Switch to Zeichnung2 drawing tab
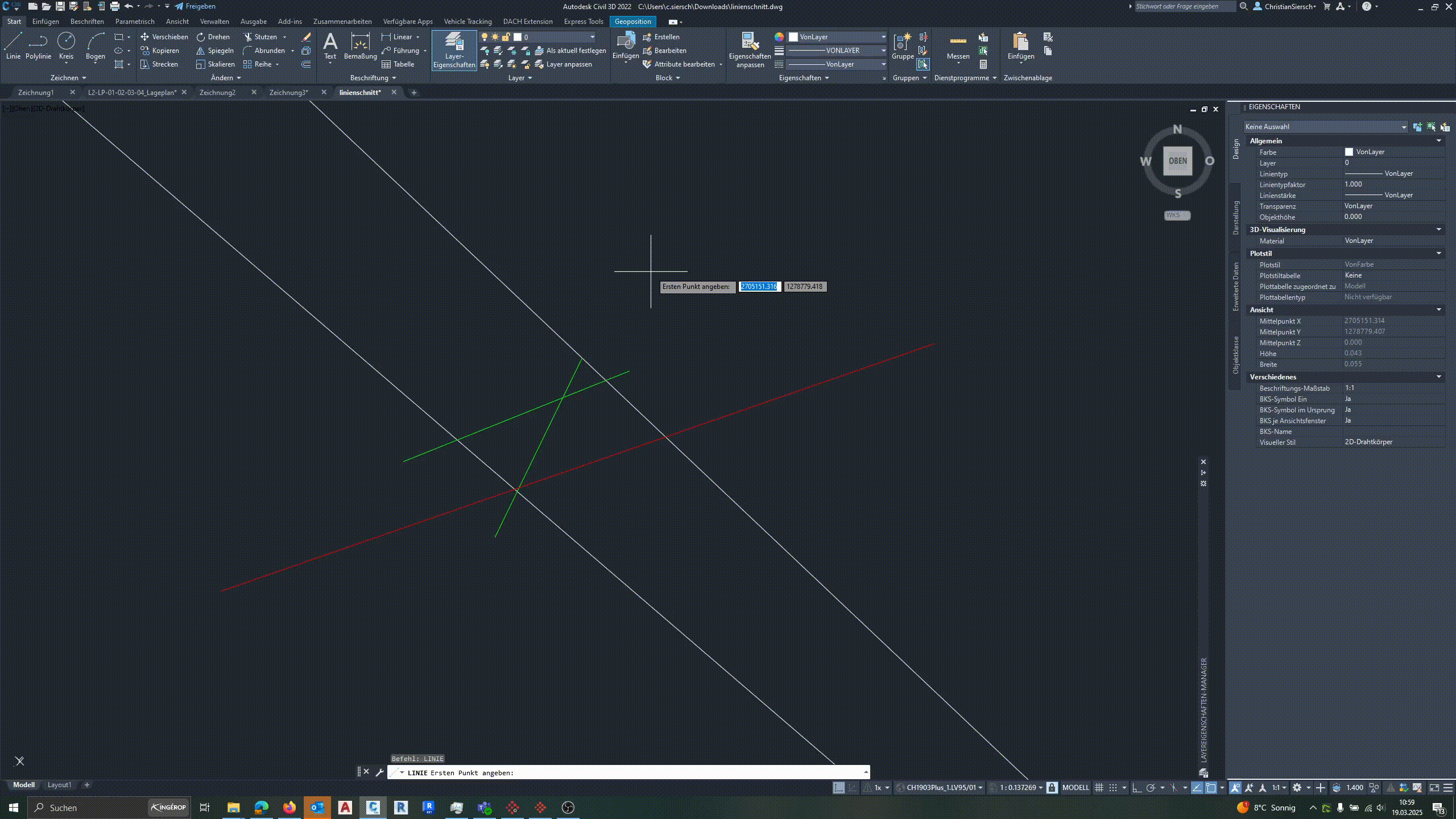 217,92
